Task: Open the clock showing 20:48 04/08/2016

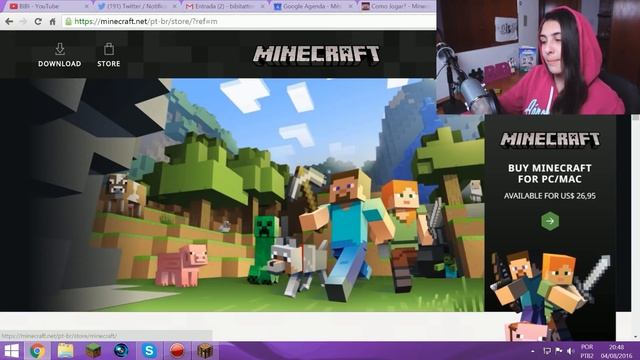Action: point(616,351)
